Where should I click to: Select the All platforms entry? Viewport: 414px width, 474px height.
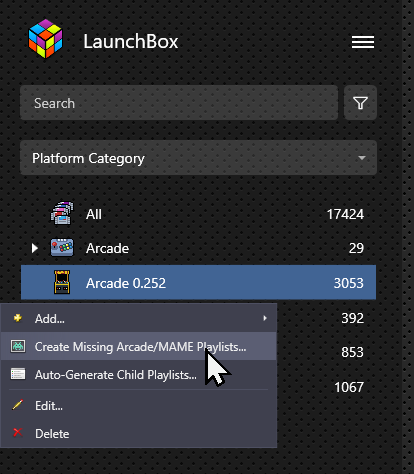pyautogui.click(x=198, y=214)
